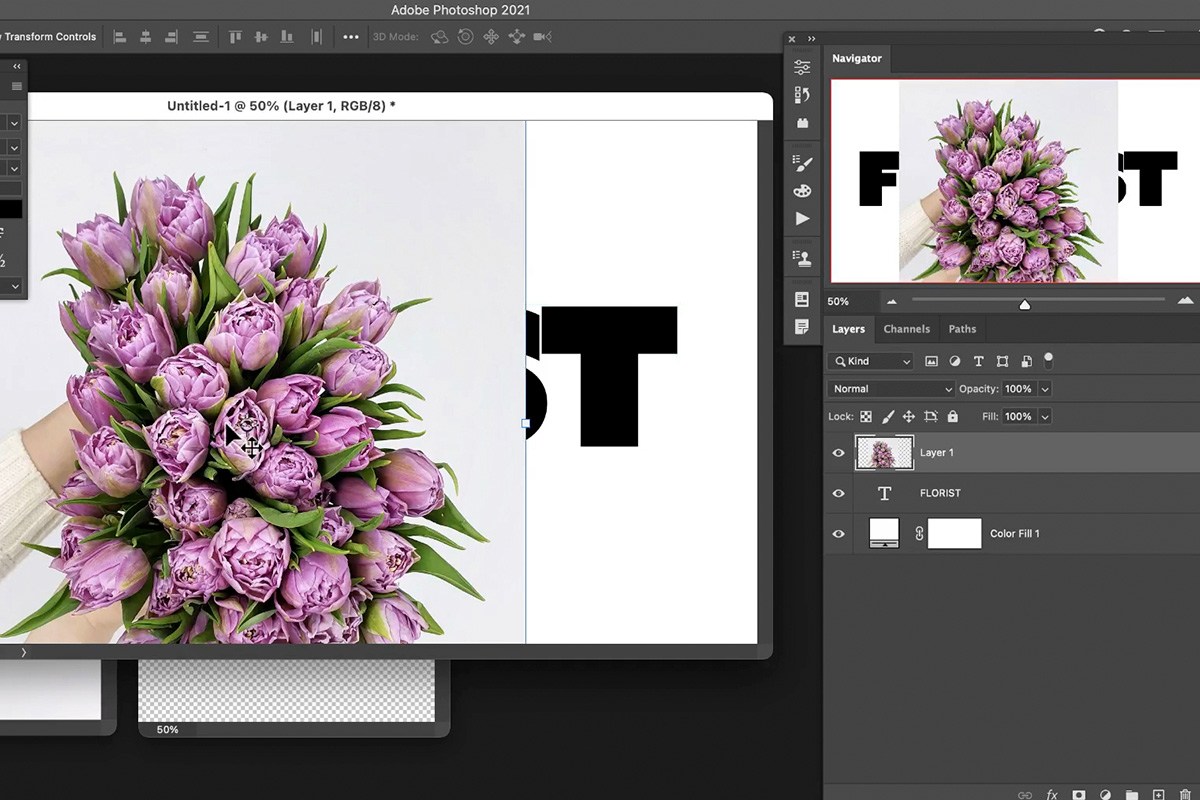
Task: Open the upper document-page panel icon in dock
Action: 802,299
